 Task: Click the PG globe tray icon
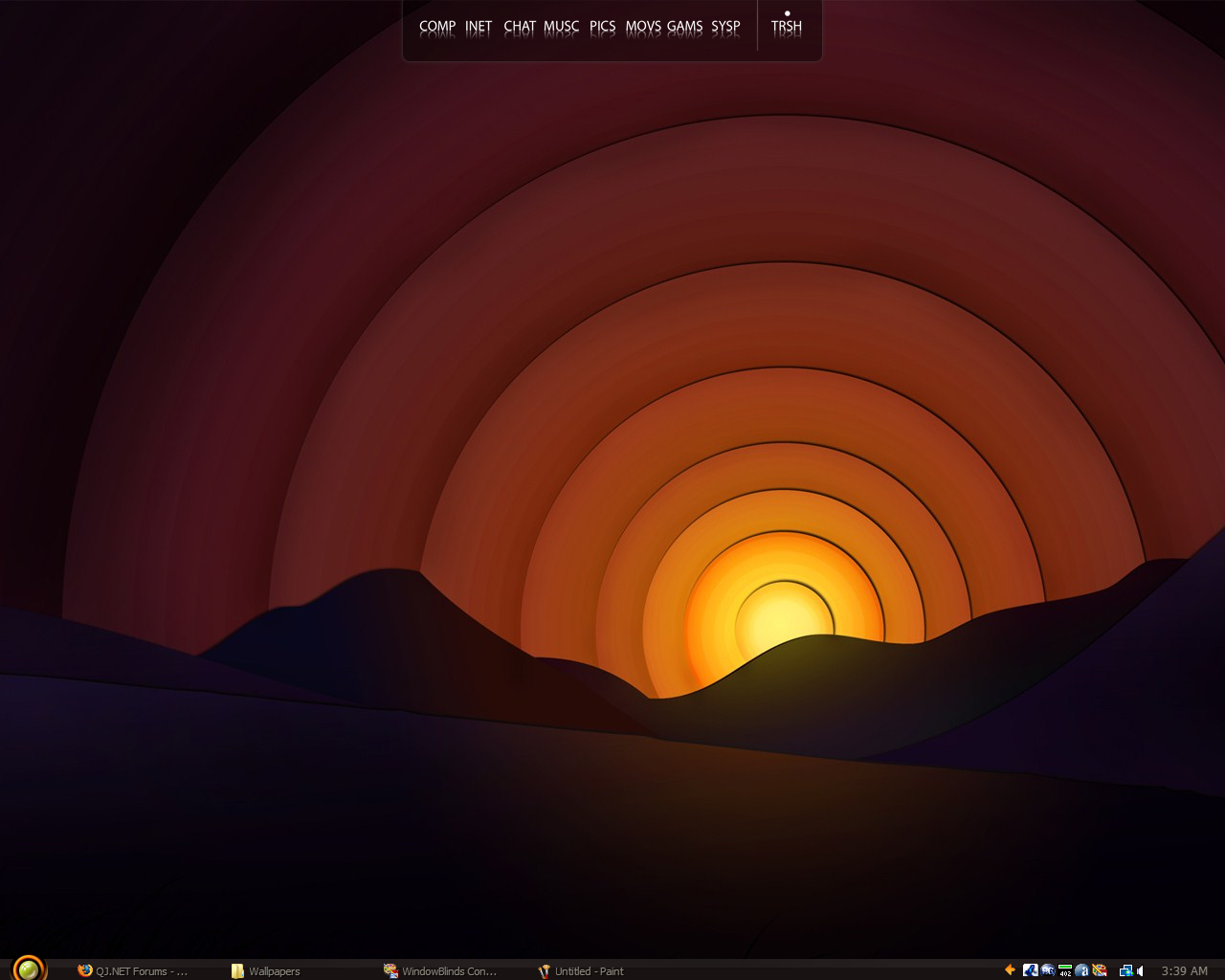[1048, 969]
